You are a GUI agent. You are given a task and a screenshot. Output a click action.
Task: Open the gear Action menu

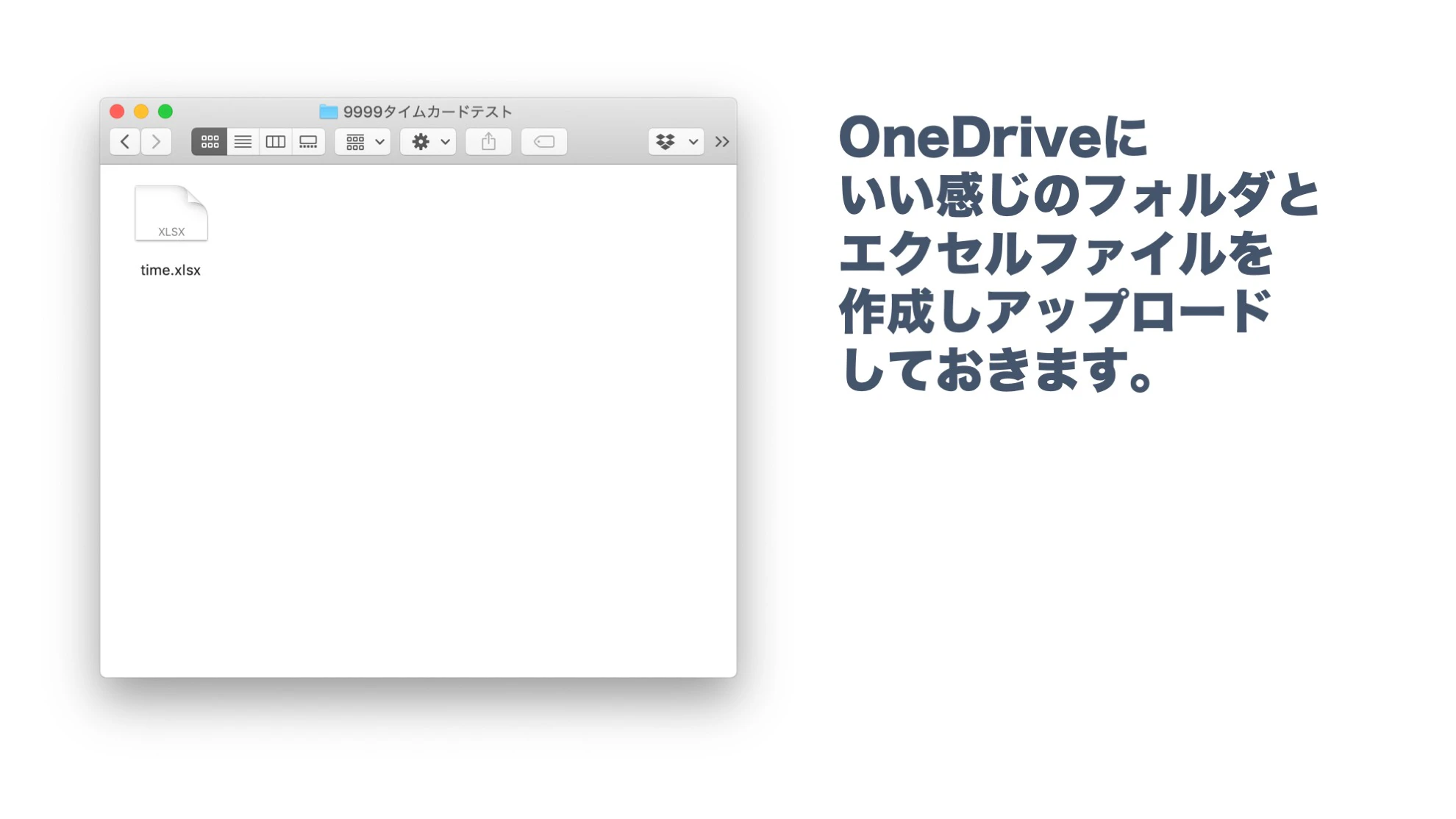[x=429, y=142]
